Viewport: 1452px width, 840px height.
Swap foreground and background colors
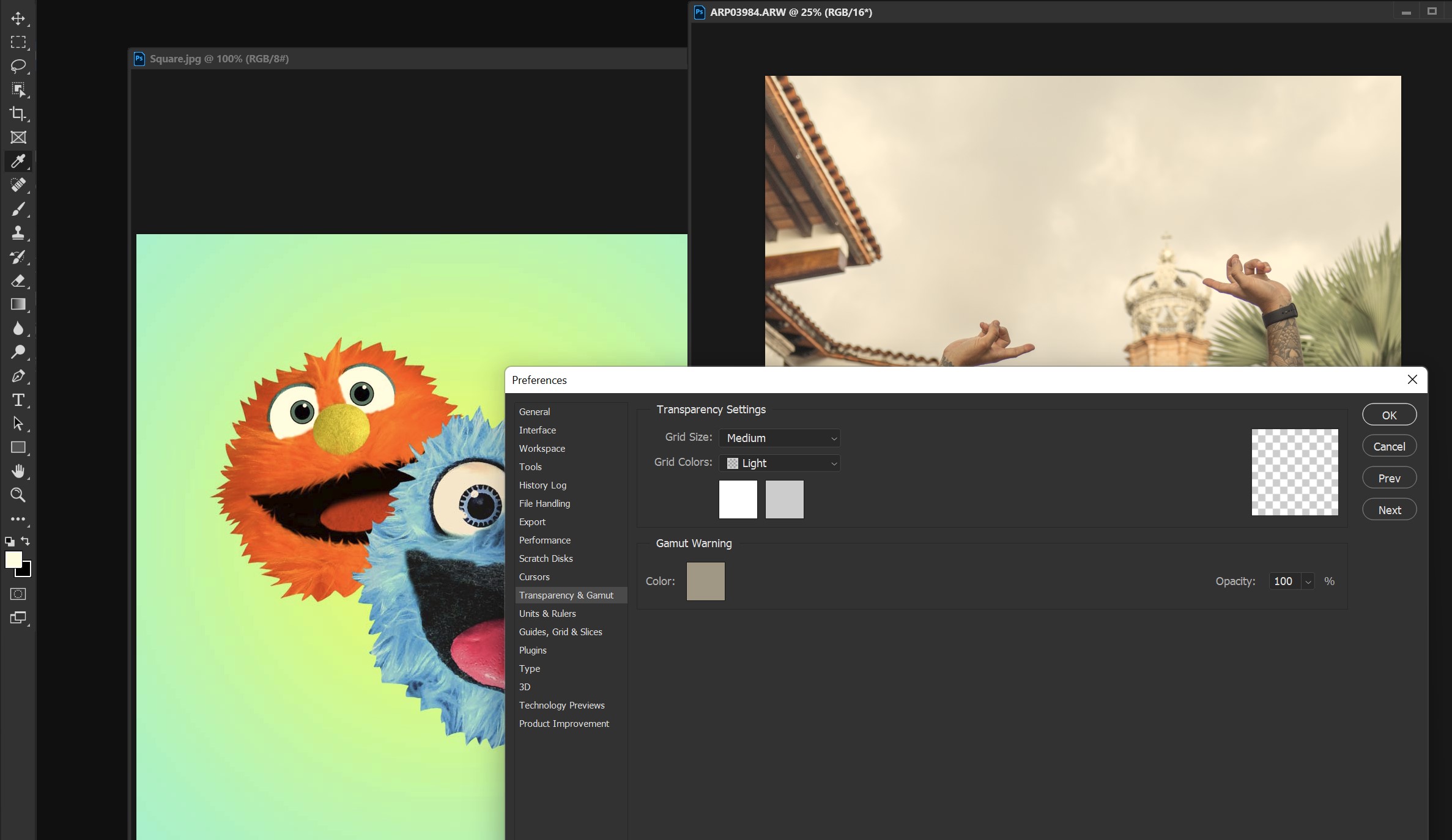point(25,542)
